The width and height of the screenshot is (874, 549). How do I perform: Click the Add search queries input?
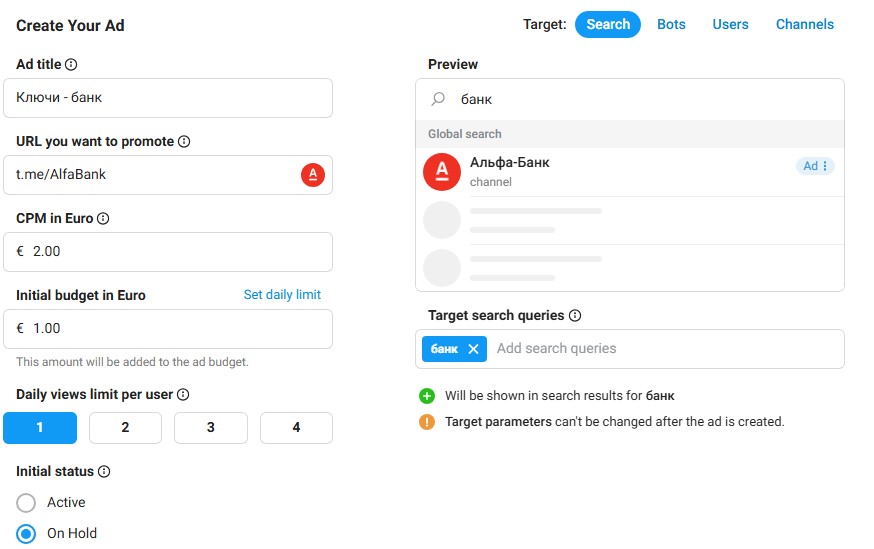point(660,349)
